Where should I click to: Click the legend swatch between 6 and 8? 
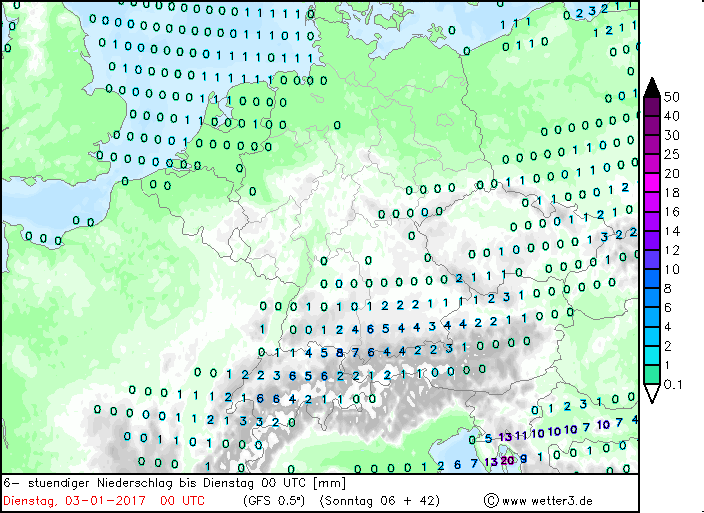[x=652, y=298]
